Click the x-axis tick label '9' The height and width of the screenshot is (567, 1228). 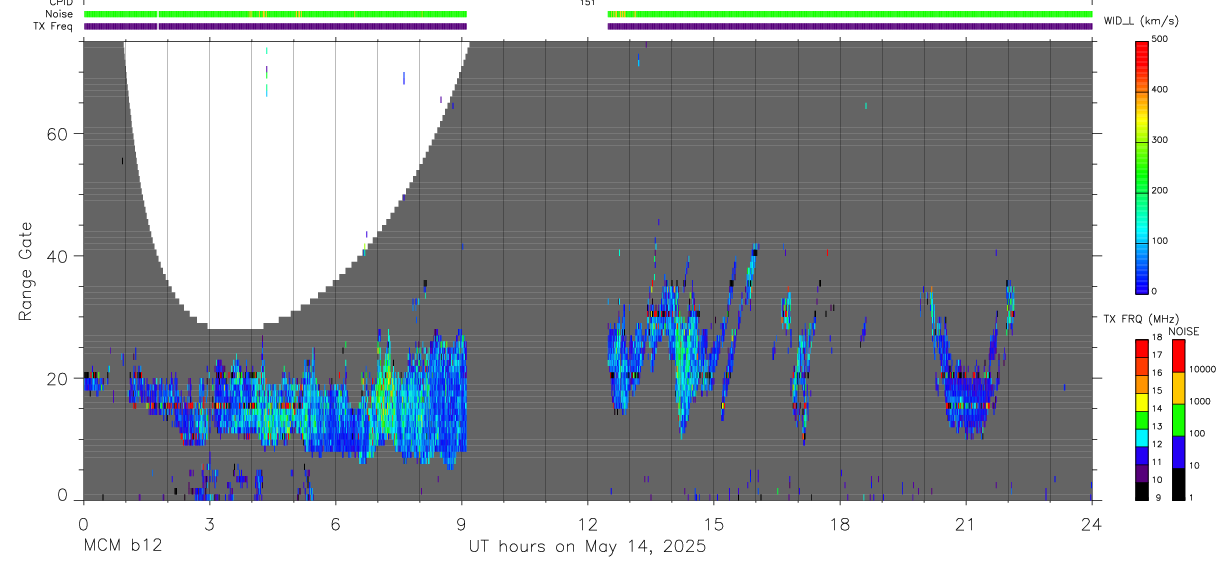pyautogui.click(x=461, y=524)
